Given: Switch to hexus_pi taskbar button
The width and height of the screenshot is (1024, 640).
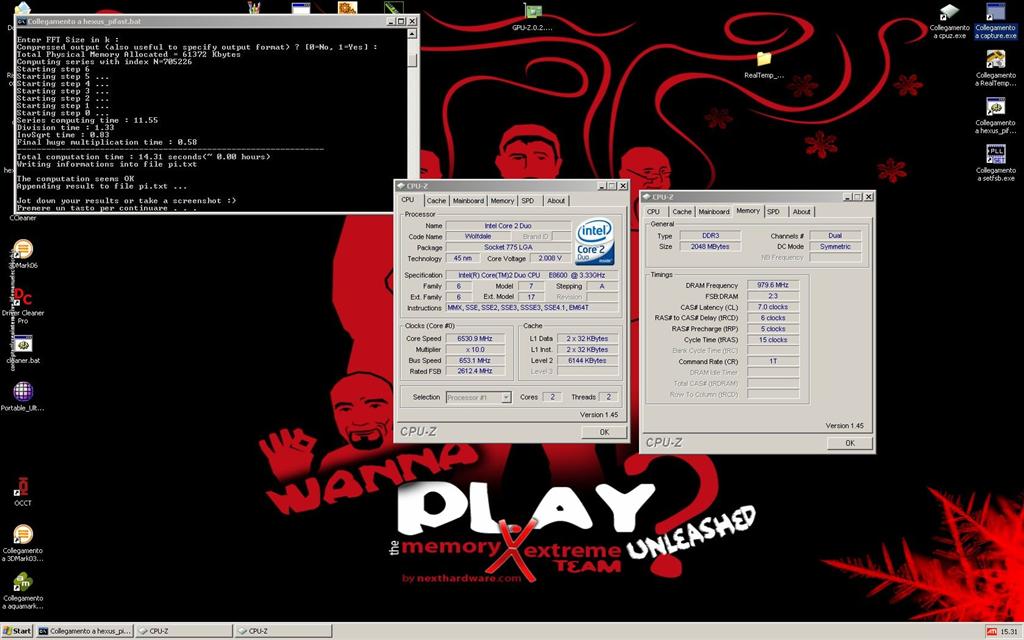Looking at the screenshot, I should point(85,631).
